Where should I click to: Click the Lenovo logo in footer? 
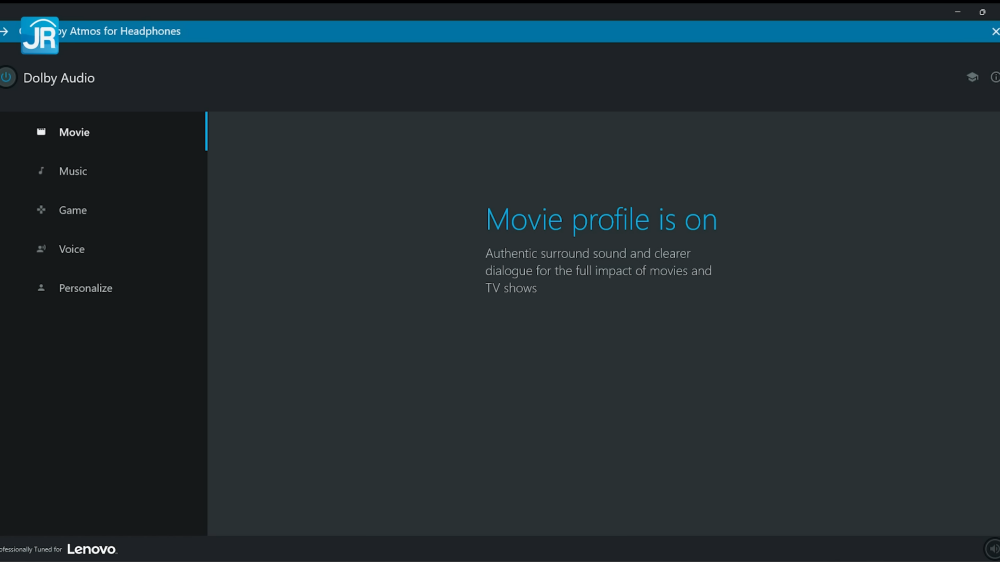(x=92, y=549)
